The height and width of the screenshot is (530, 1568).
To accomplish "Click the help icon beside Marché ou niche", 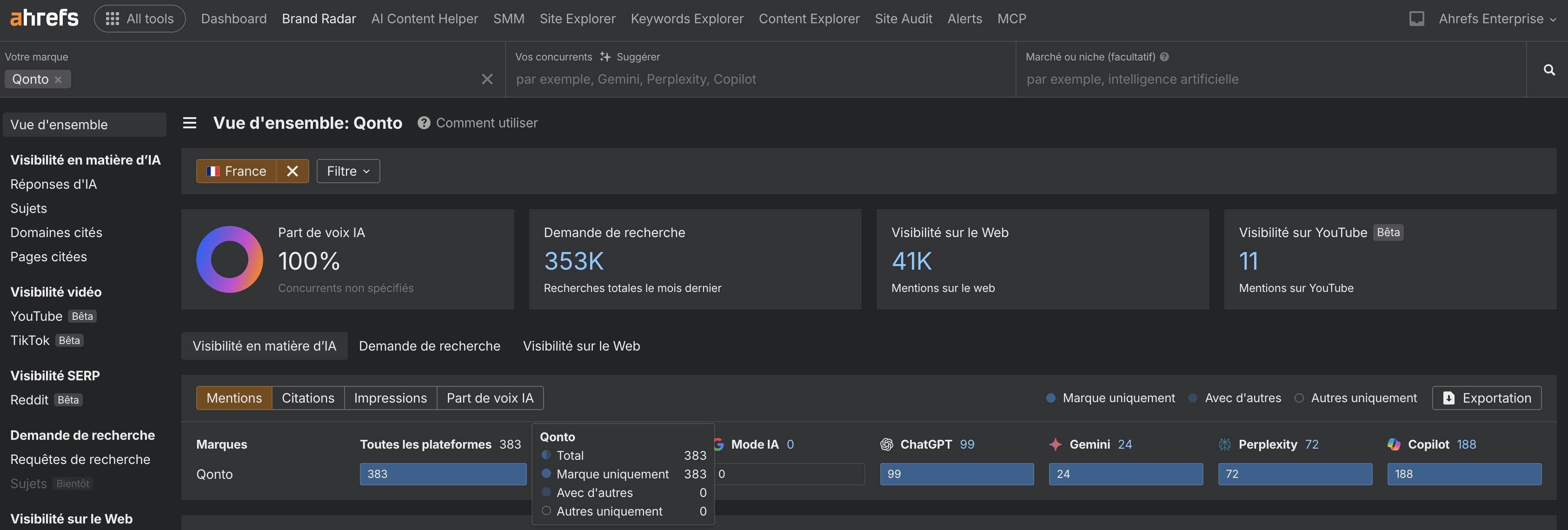I will coord(1164,57).
